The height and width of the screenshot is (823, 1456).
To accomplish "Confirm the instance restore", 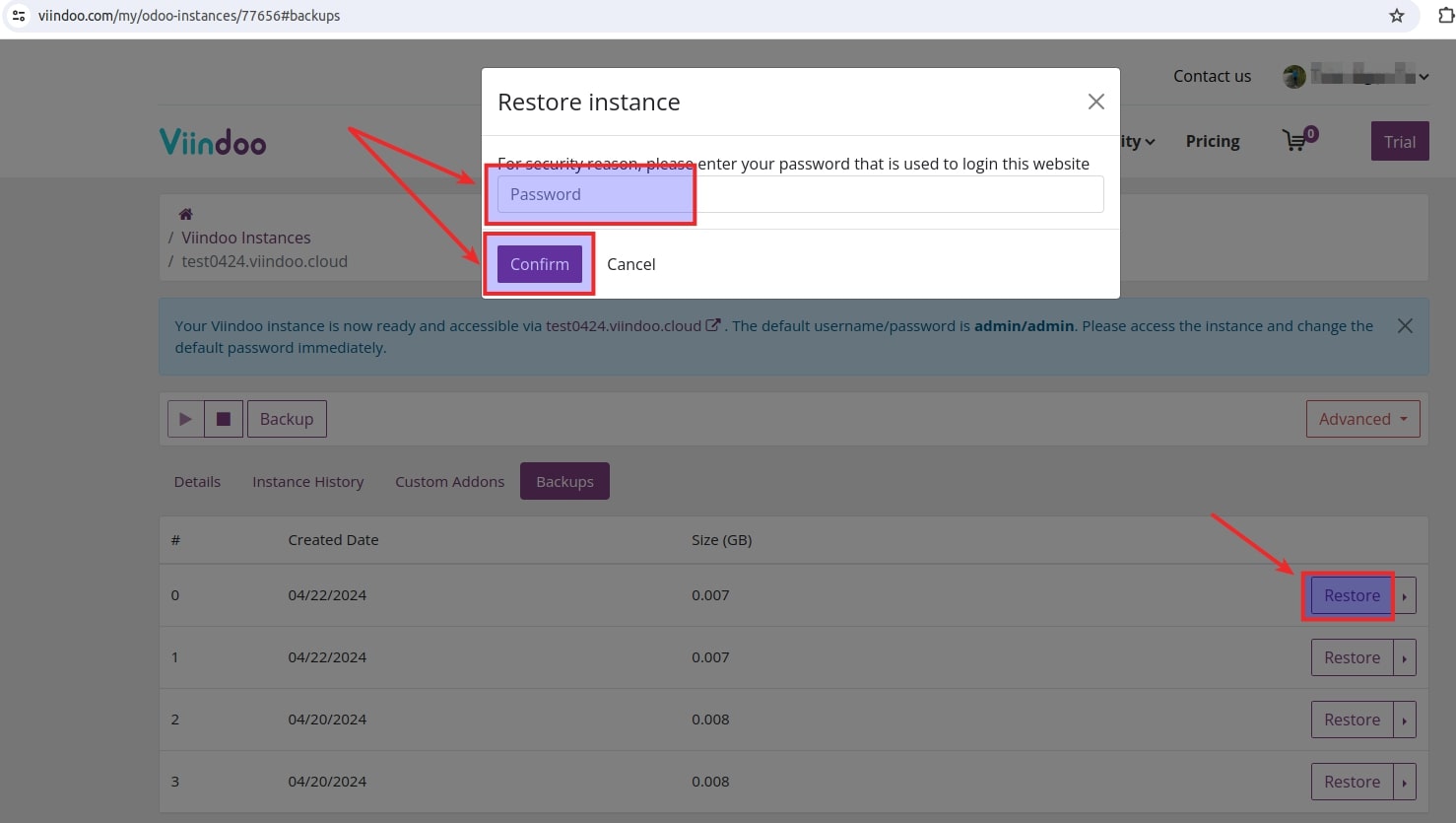I will click(540, 264).
